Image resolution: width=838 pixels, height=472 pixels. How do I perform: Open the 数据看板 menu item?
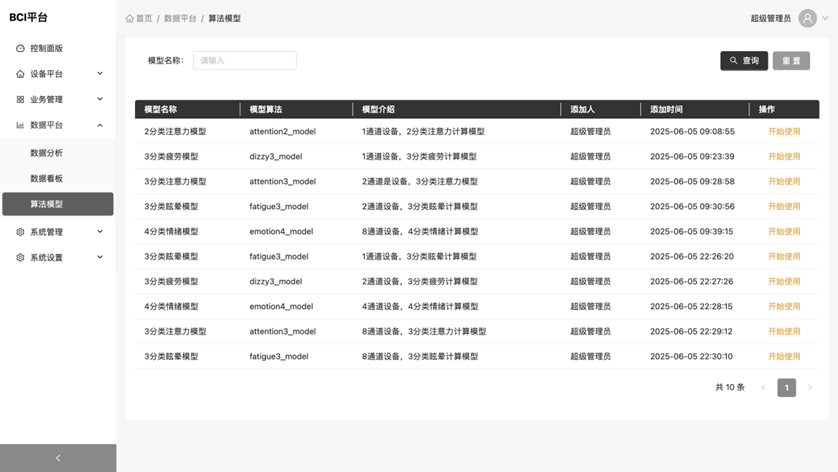click(x=46, y=178)
